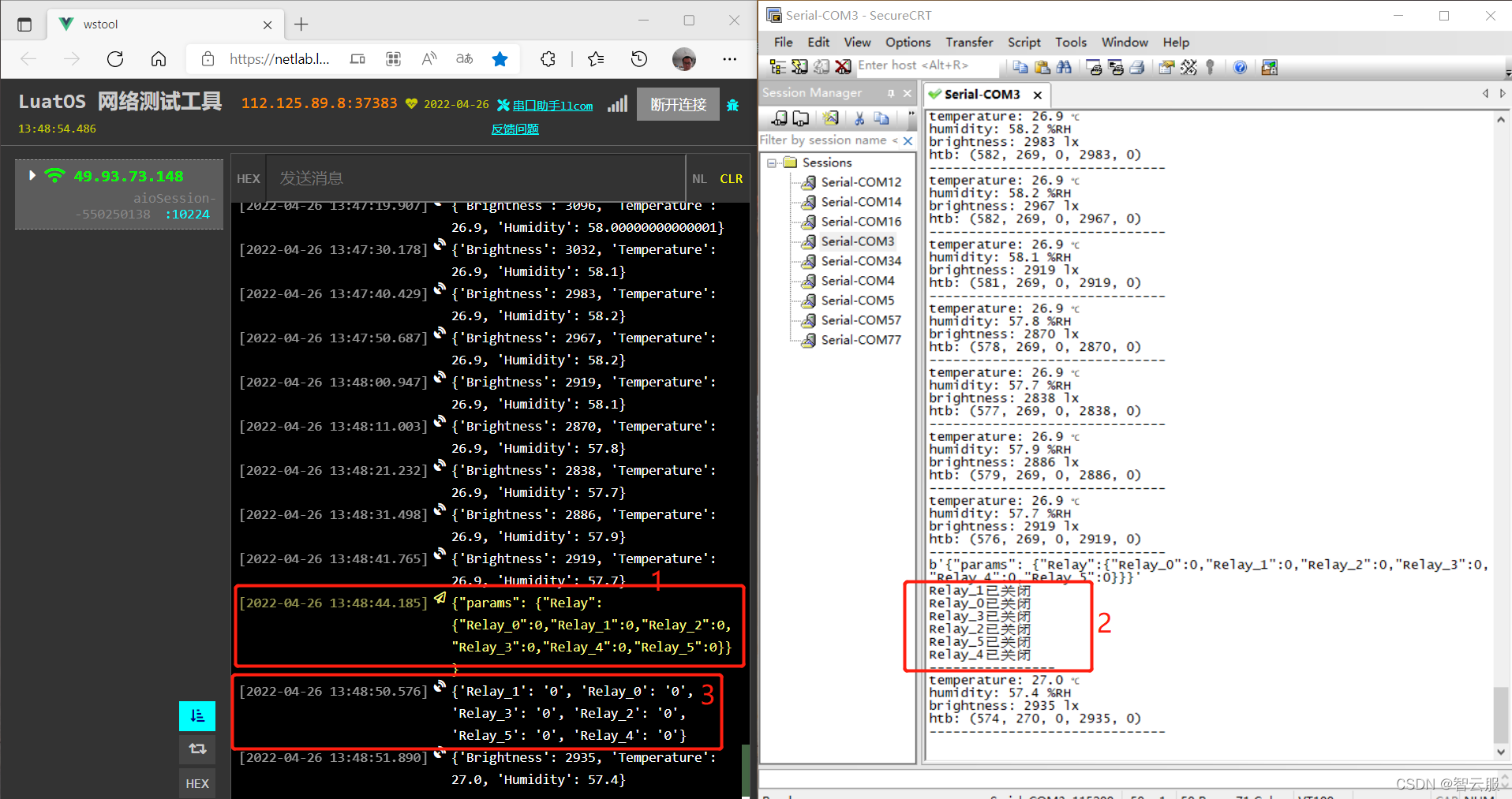Expand Session Manager toolbar overflow chevron

tap(911, 116)
